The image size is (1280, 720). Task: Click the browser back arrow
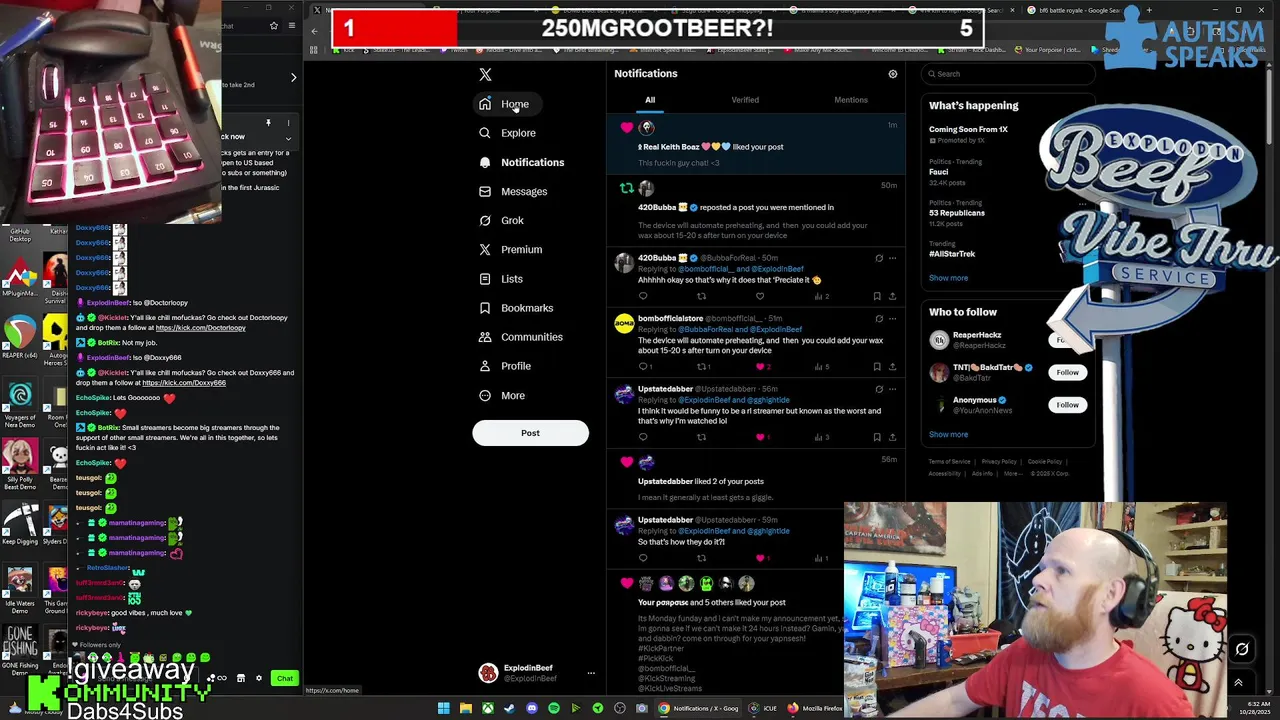(x=314, y=31)
